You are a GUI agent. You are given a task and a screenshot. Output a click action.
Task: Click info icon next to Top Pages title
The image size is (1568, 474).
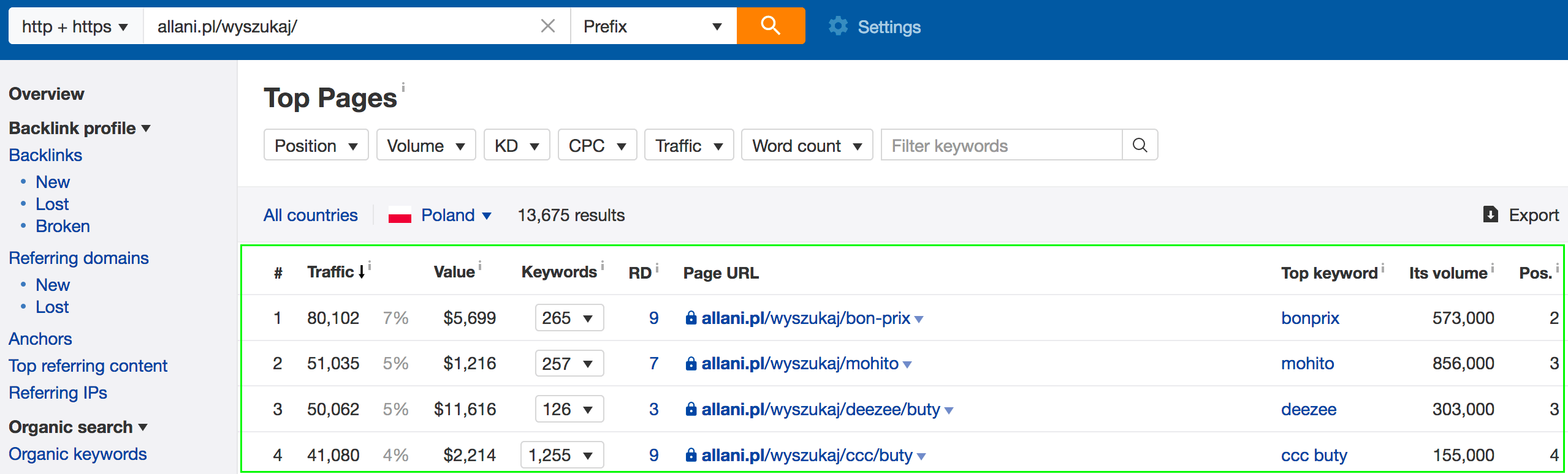click(403, 88)
